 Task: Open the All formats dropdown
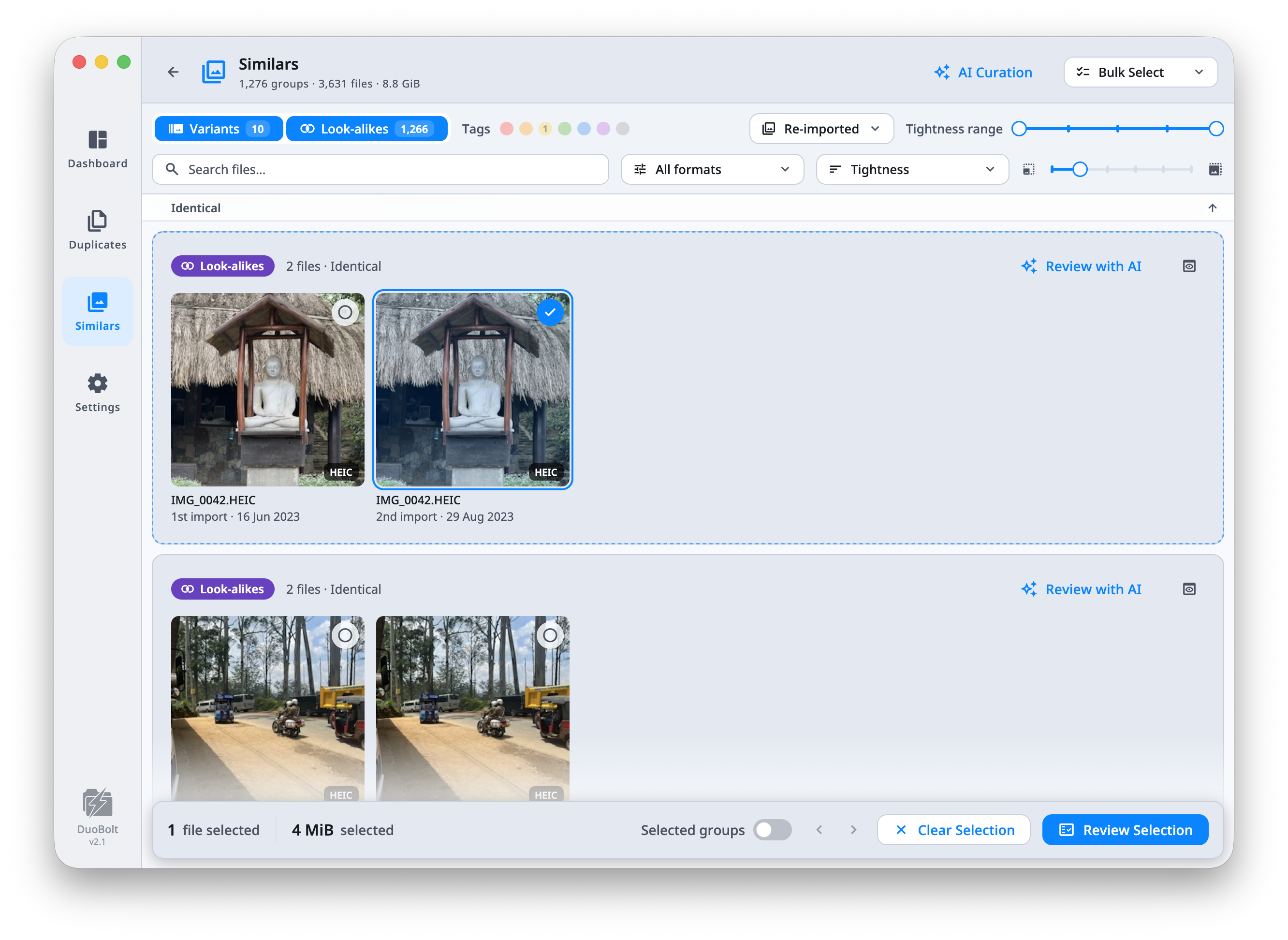pyautogui.click(x=712, y=169)
